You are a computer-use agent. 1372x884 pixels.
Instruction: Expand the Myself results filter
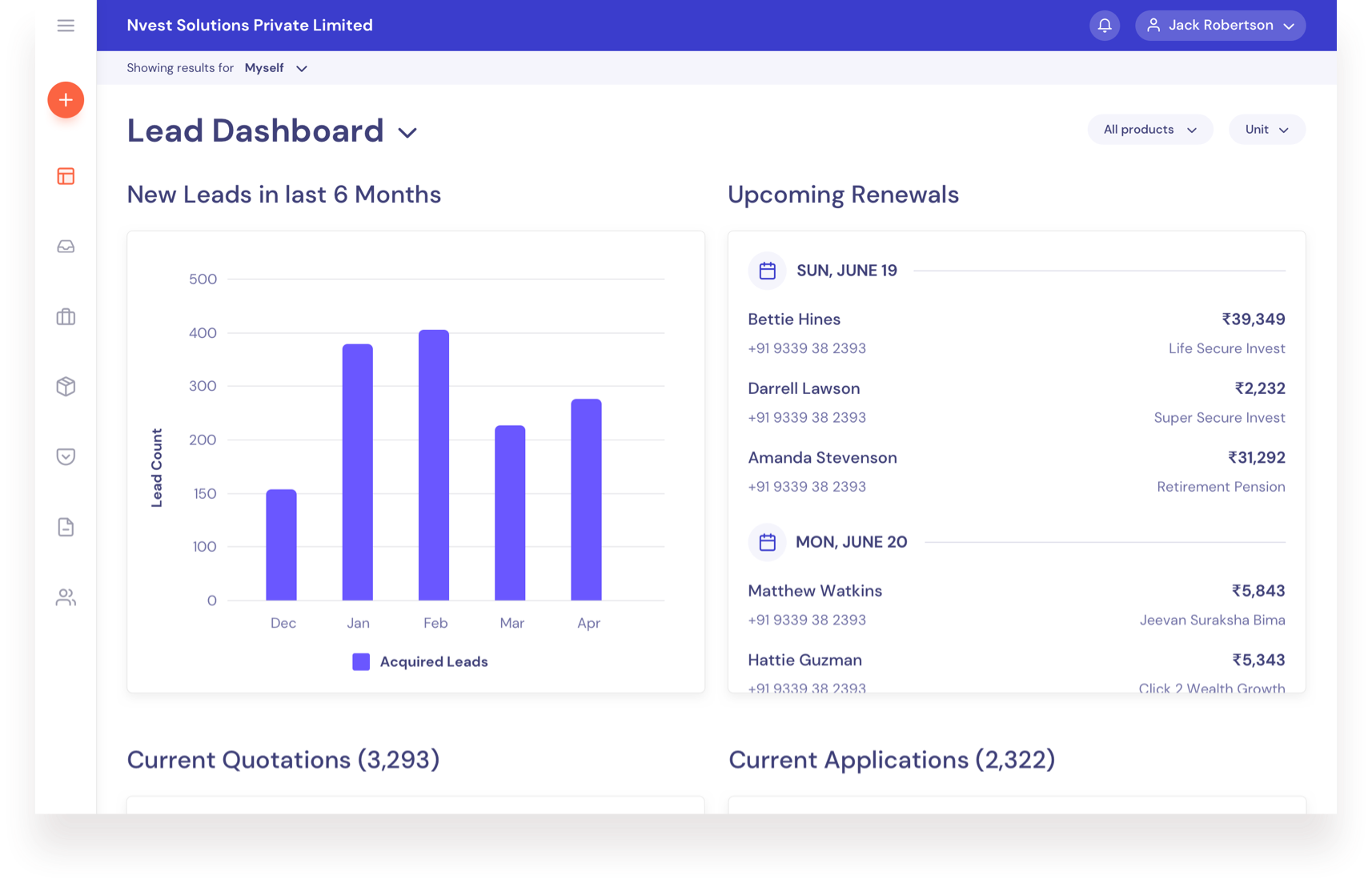click(x=275, y=68)
